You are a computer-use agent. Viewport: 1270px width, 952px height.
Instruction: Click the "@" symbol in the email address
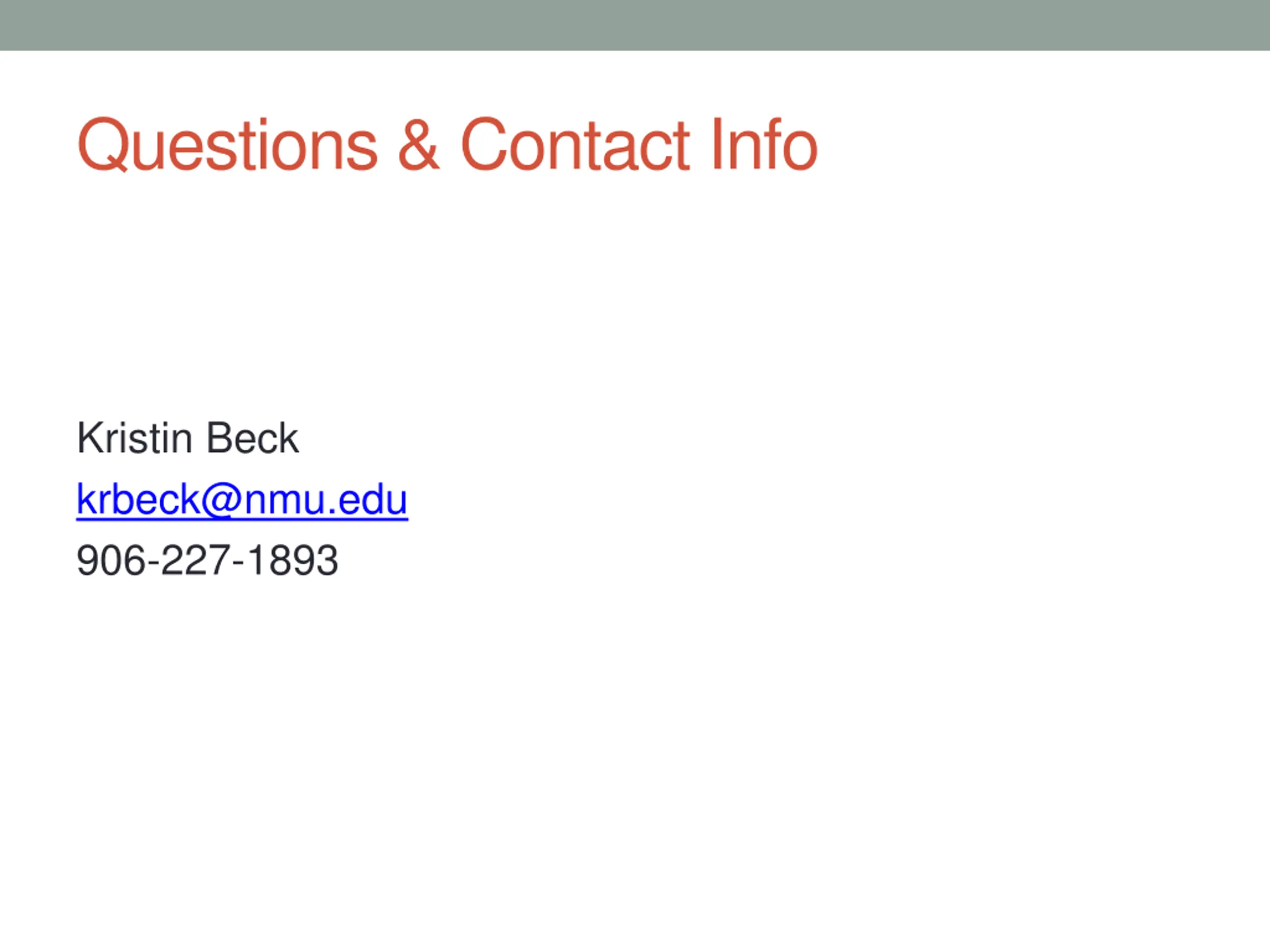coord(221,499)
